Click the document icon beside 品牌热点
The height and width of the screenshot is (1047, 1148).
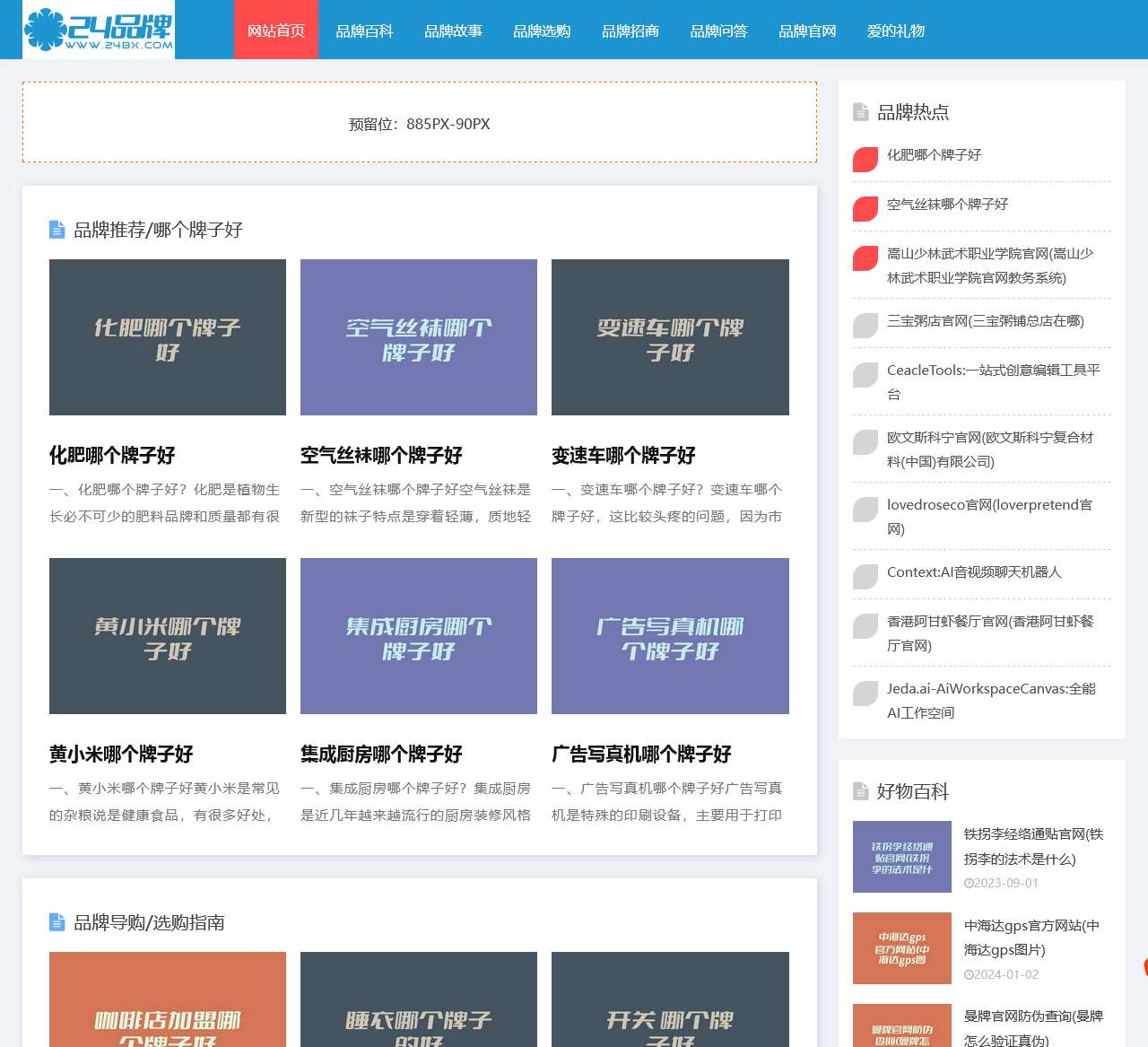pyautogui.click(x=861, y=112)
